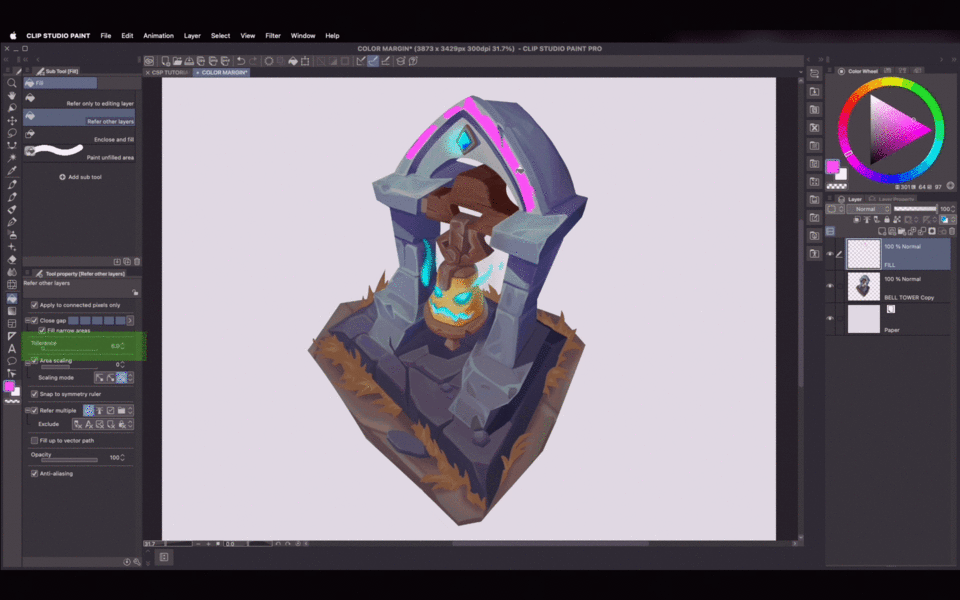The height and width of the screenshot is (600, 960).
Task: Click Open file folder icon in command bar
Action: pos(177,61)
